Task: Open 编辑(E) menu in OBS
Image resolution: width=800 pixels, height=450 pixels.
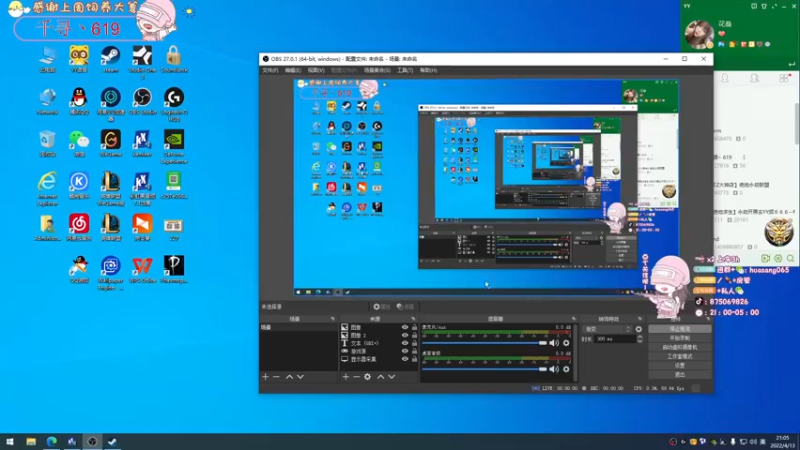Action: click(293, 70)
